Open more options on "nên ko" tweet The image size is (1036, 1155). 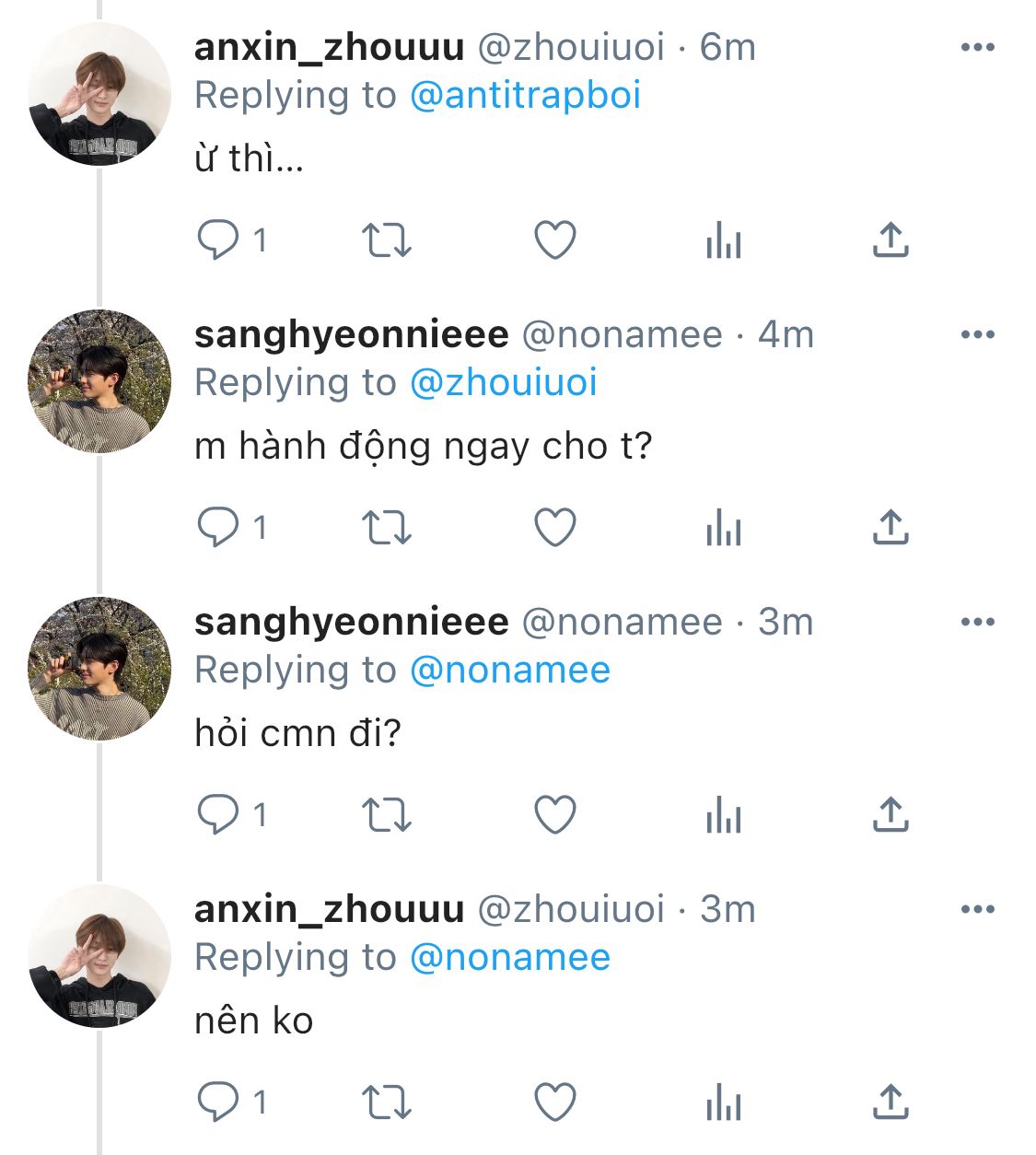(977, 909)
